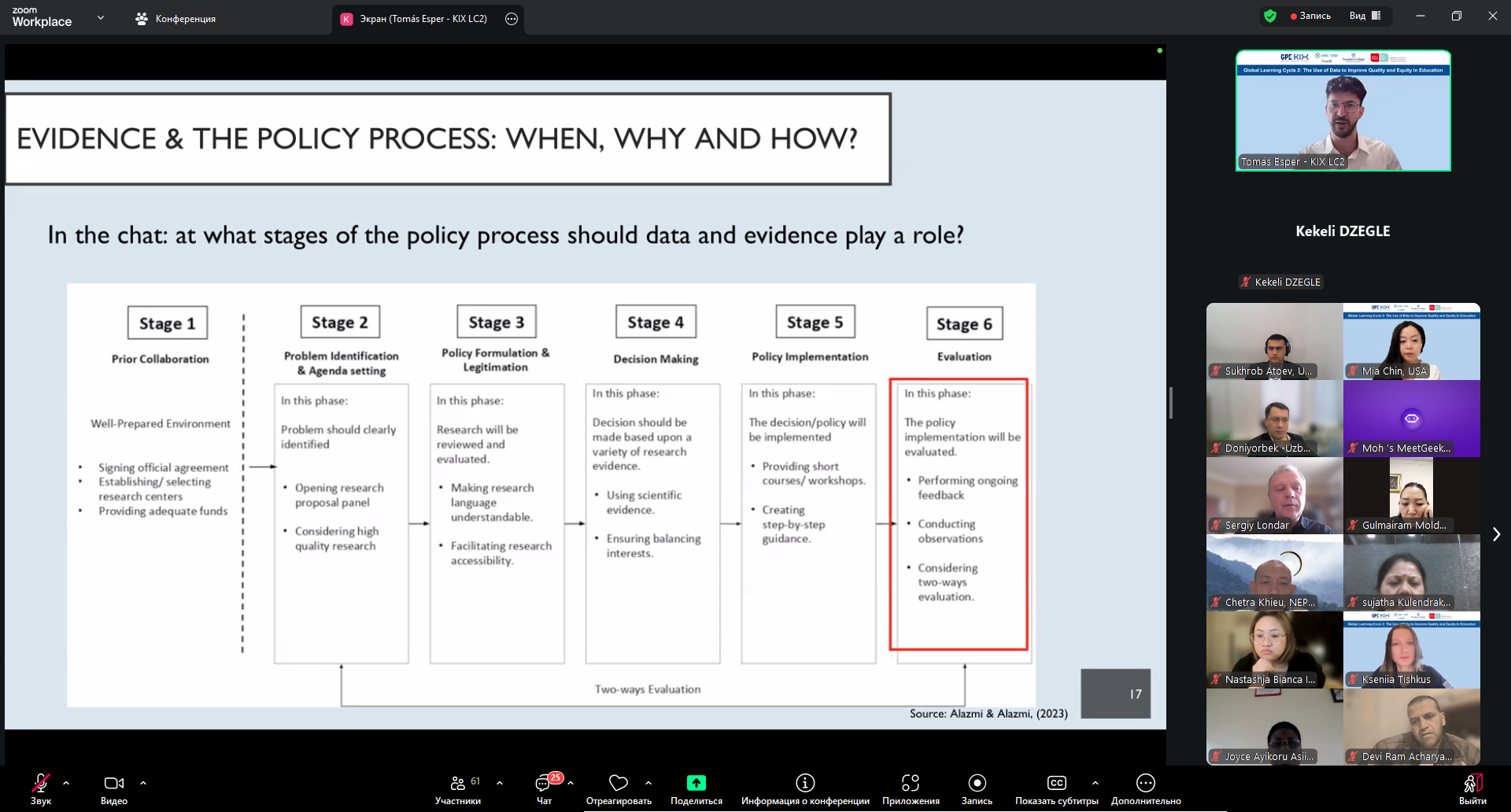Select Tomás Esper's speaker video thumbnail
This screenshot has height=812, width=1511.
click(1343, 111)
